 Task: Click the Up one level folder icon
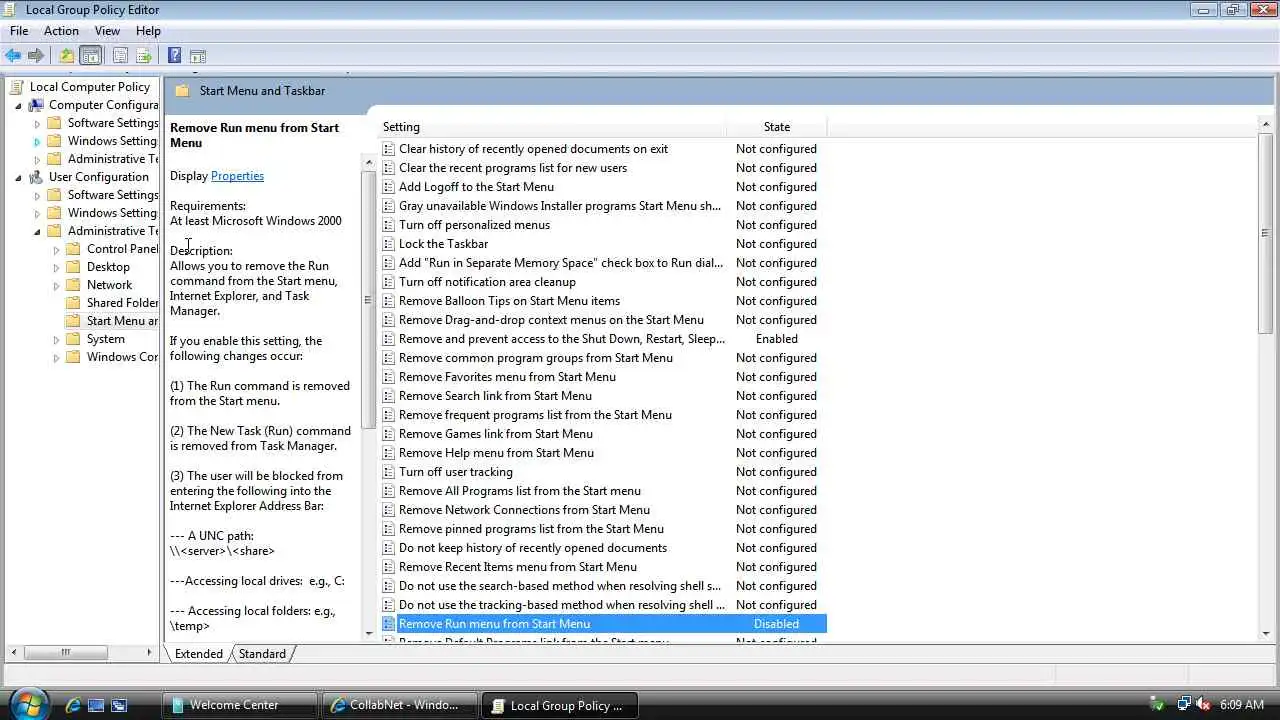[x=66, y=56]
